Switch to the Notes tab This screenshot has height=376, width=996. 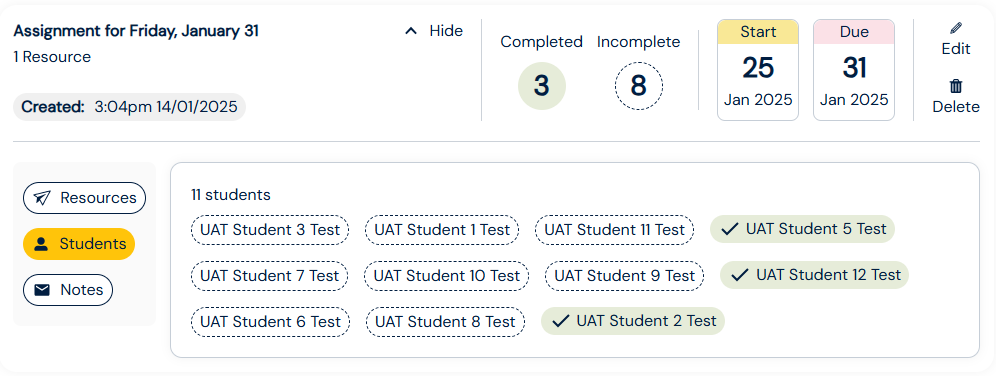click(x=68, y=290)
